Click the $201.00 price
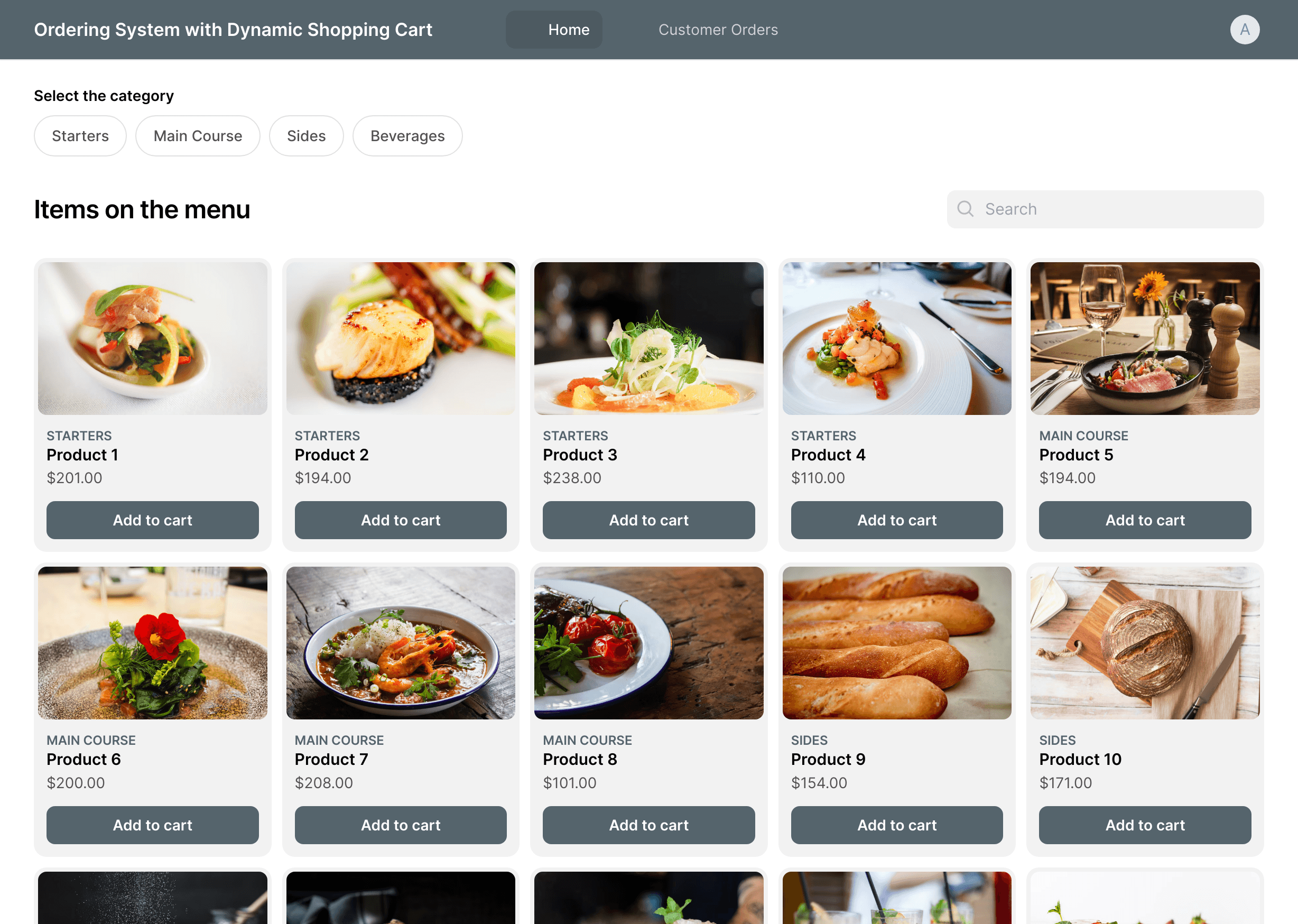 75,478
